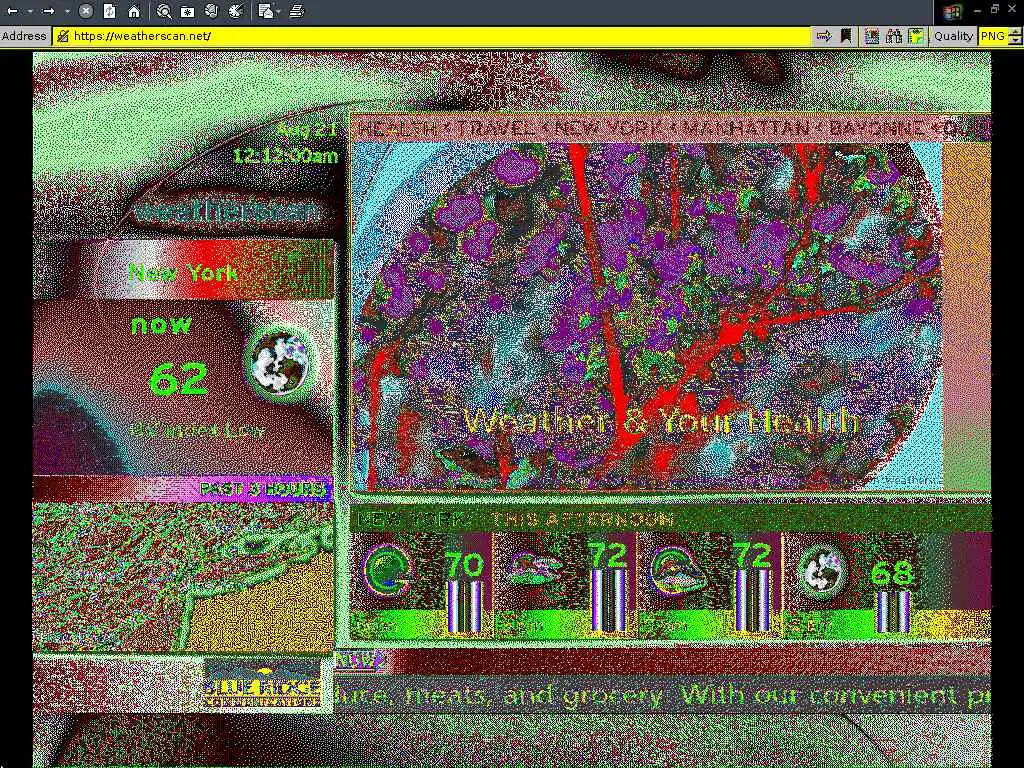Click the History globe toolbar icon
The height and width of the screenshot is (768, 1024).
point(212,11)
